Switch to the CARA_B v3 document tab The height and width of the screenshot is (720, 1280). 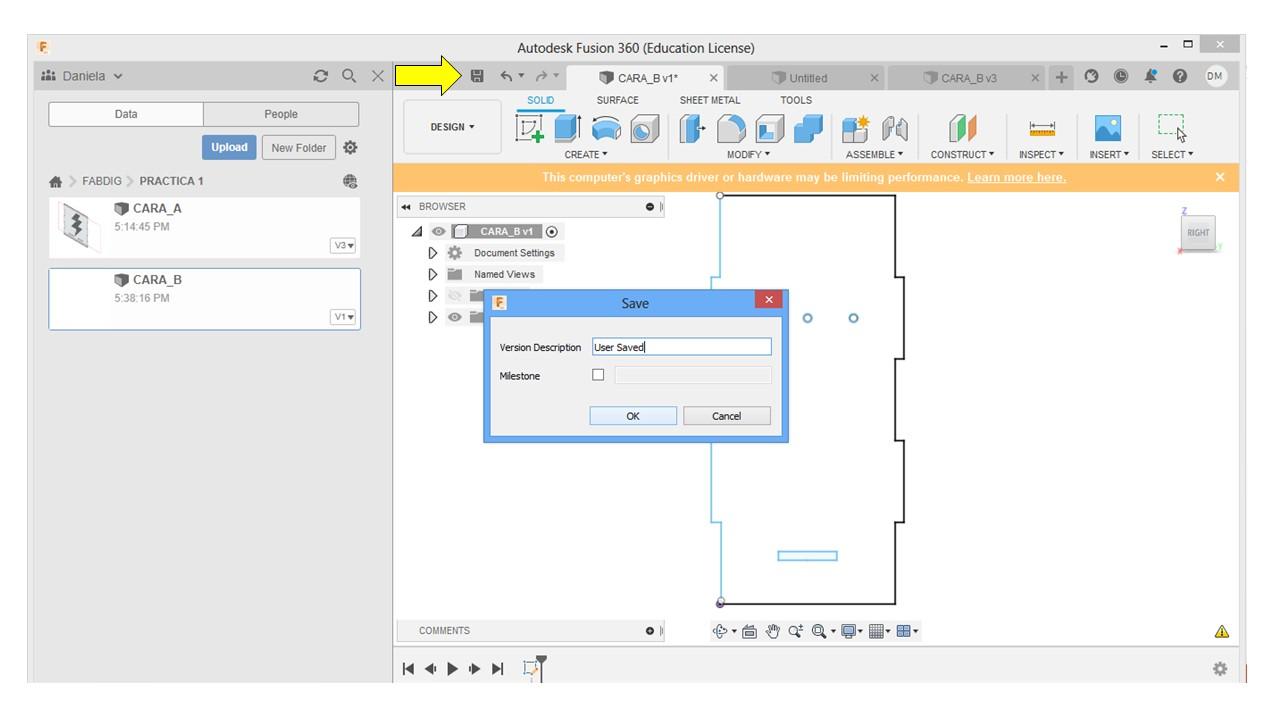[x=968, y=78]
